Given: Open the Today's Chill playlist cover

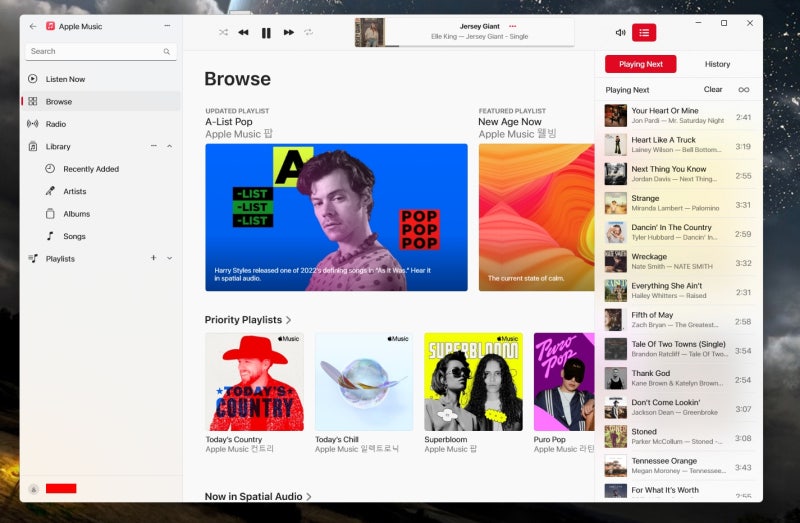Looking at the screenshot, I should coord(364,382).
